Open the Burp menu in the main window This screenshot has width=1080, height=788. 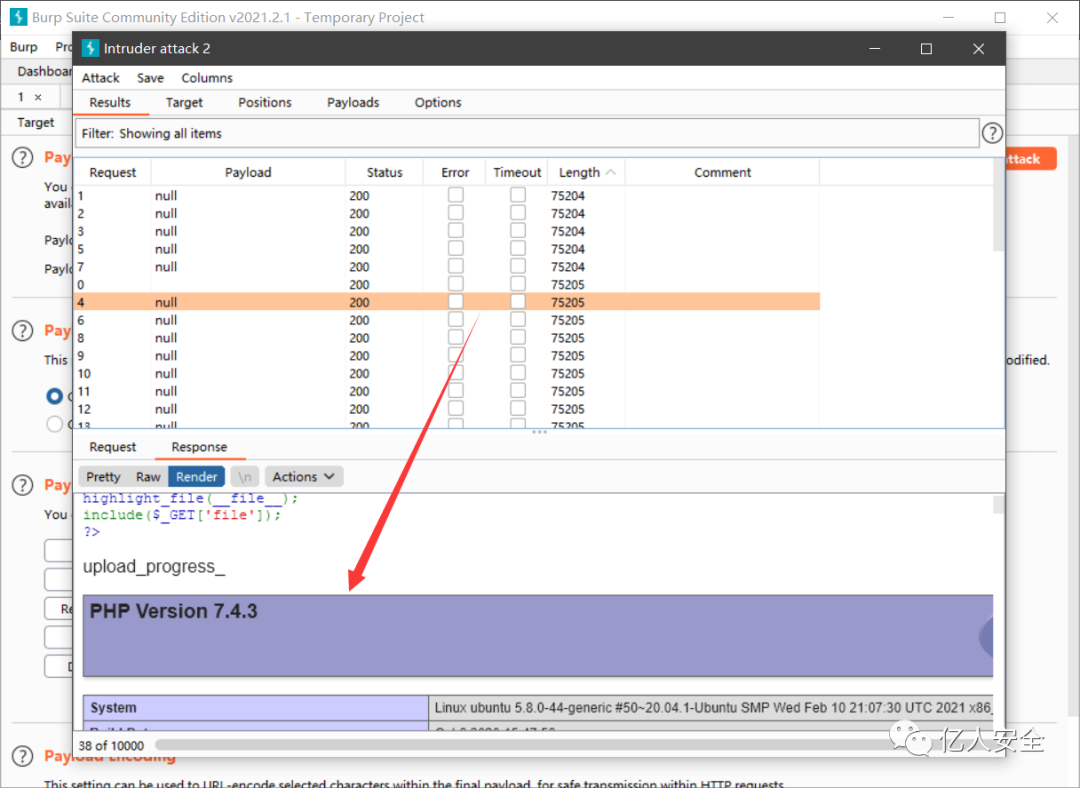(x=23, y=47)
